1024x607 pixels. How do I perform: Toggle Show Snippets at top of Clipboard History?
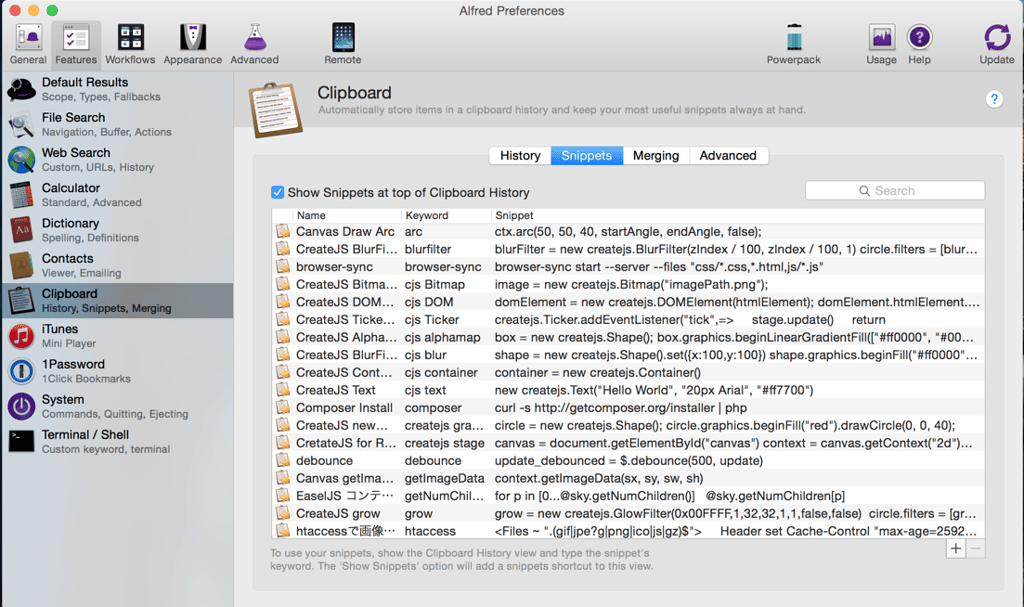278,192
